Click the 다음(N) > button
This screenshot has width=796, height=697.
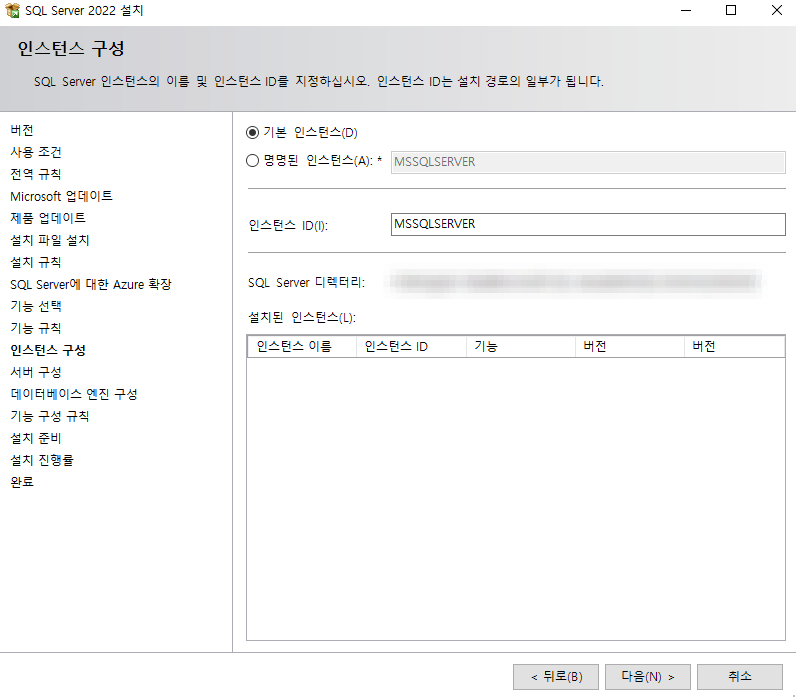click(x=647, y=677)
